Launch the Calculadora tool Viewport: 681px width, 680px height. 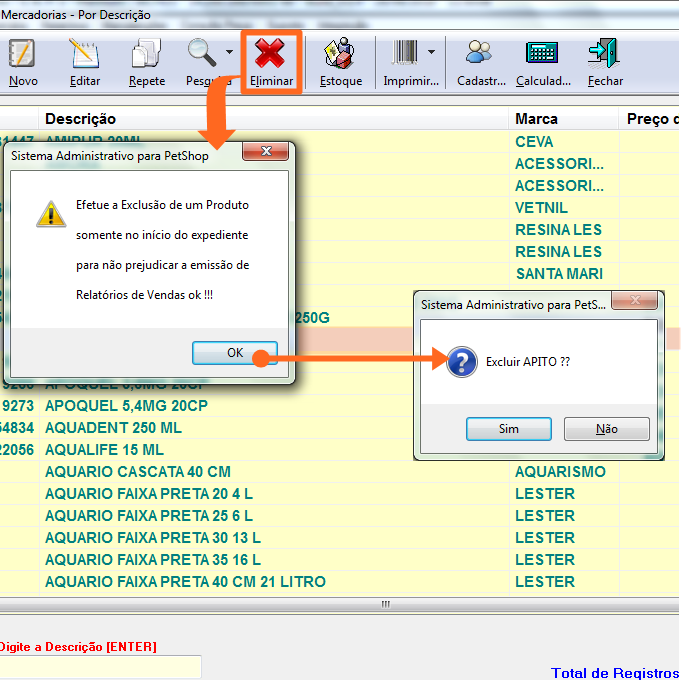coord(542,55)
